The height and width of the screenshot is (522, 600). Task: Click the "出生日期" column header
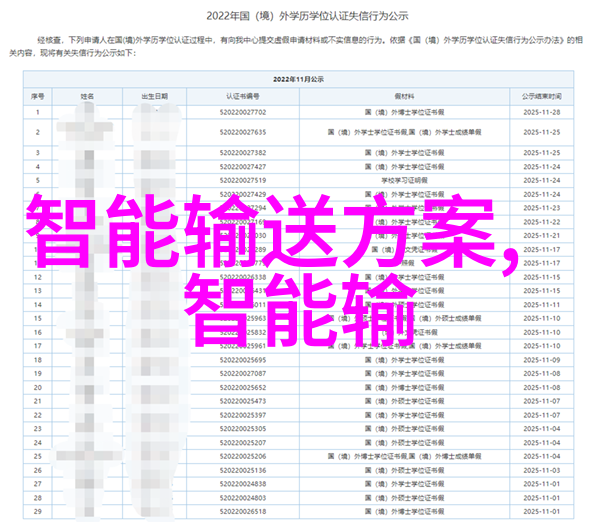pyautogui.click(x=155, y=96)
